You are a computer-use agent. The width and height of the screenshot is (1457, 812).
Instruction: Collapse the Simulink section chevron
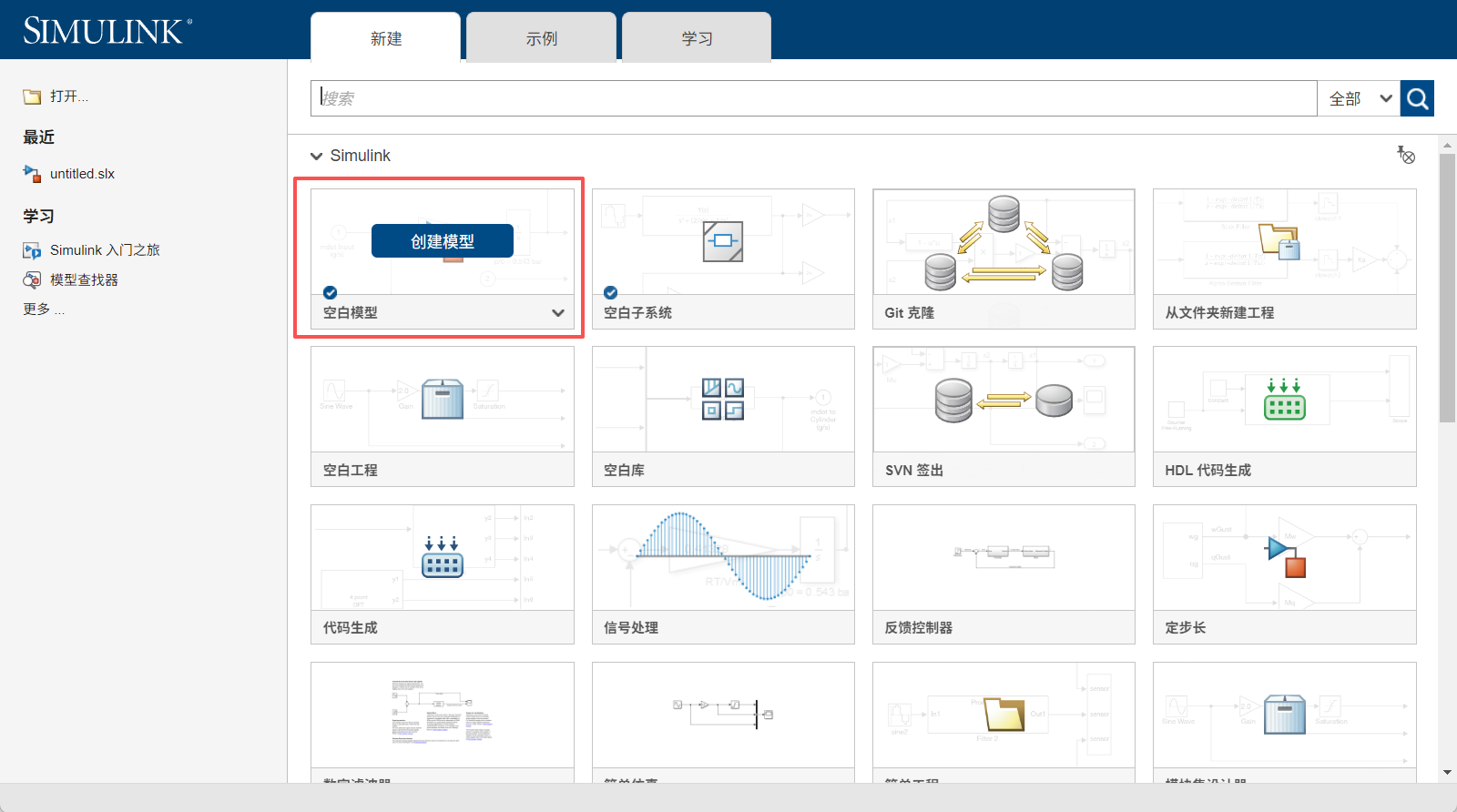click(x=316, y=156)
